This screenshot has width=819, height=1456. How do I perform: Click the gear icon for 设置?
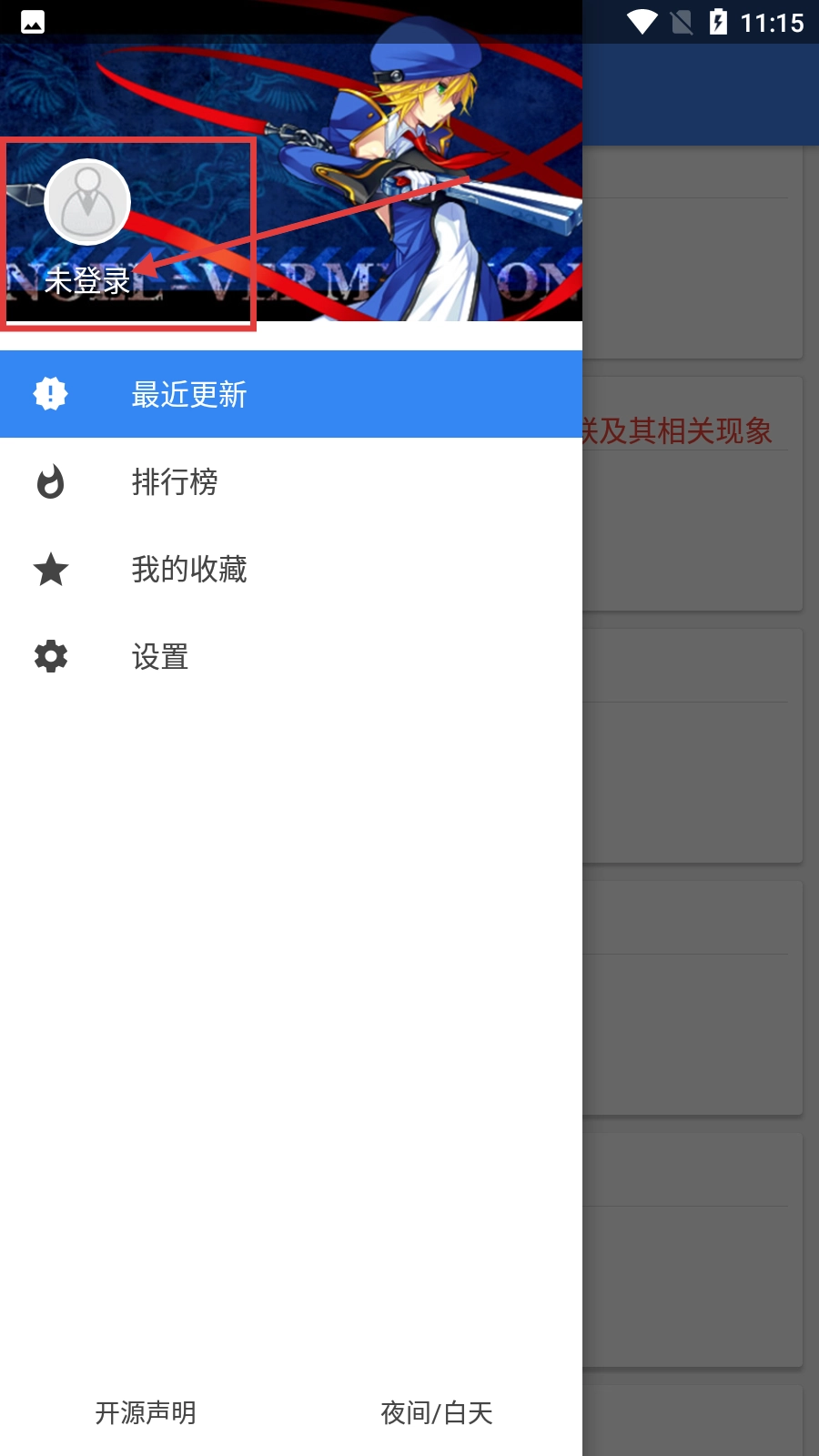coord(51,656)
